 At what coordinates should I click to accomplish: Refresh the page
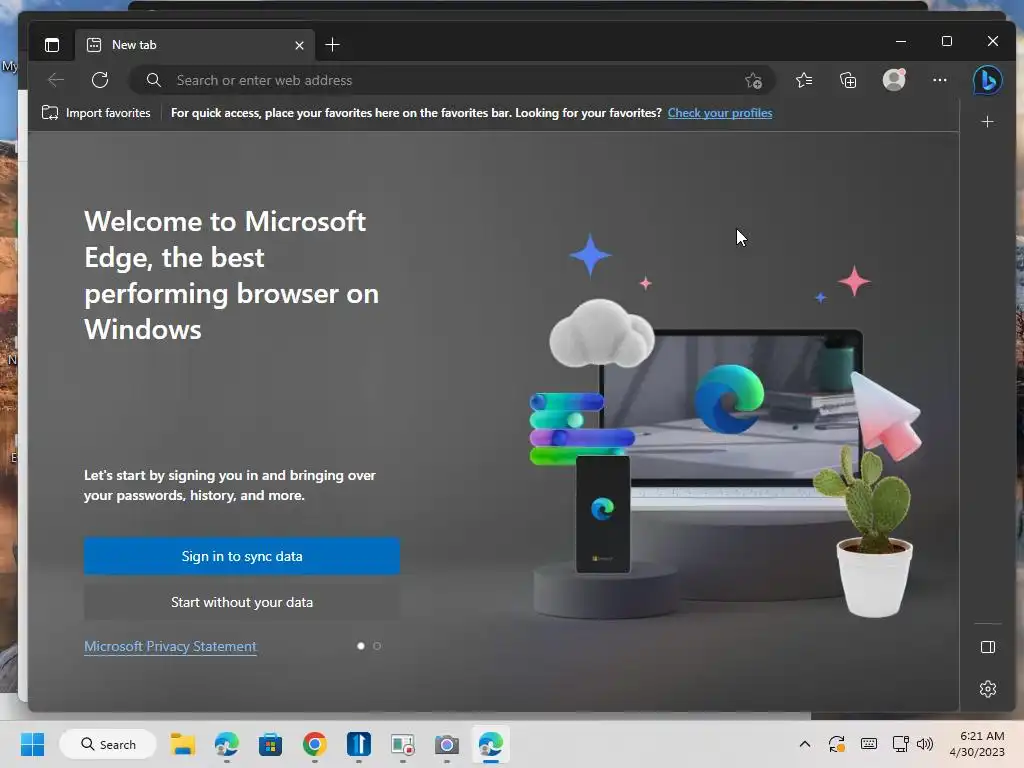pyautogui.click(x=100, y=80)
